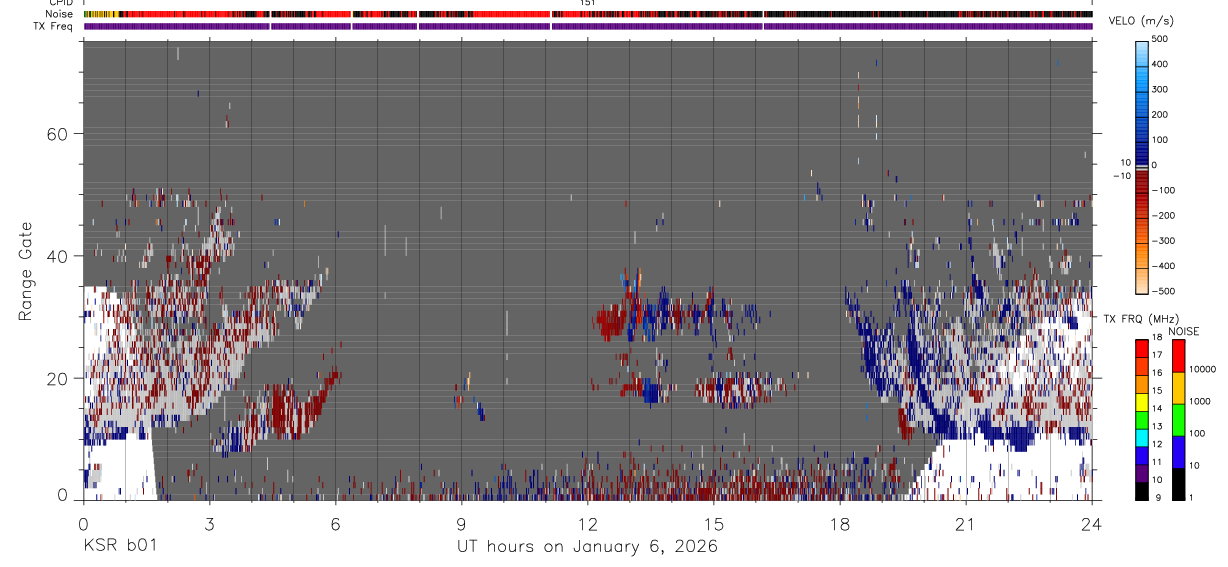Click the 12 tick on the UT hours axis
1228x567 pixels.
587,523
